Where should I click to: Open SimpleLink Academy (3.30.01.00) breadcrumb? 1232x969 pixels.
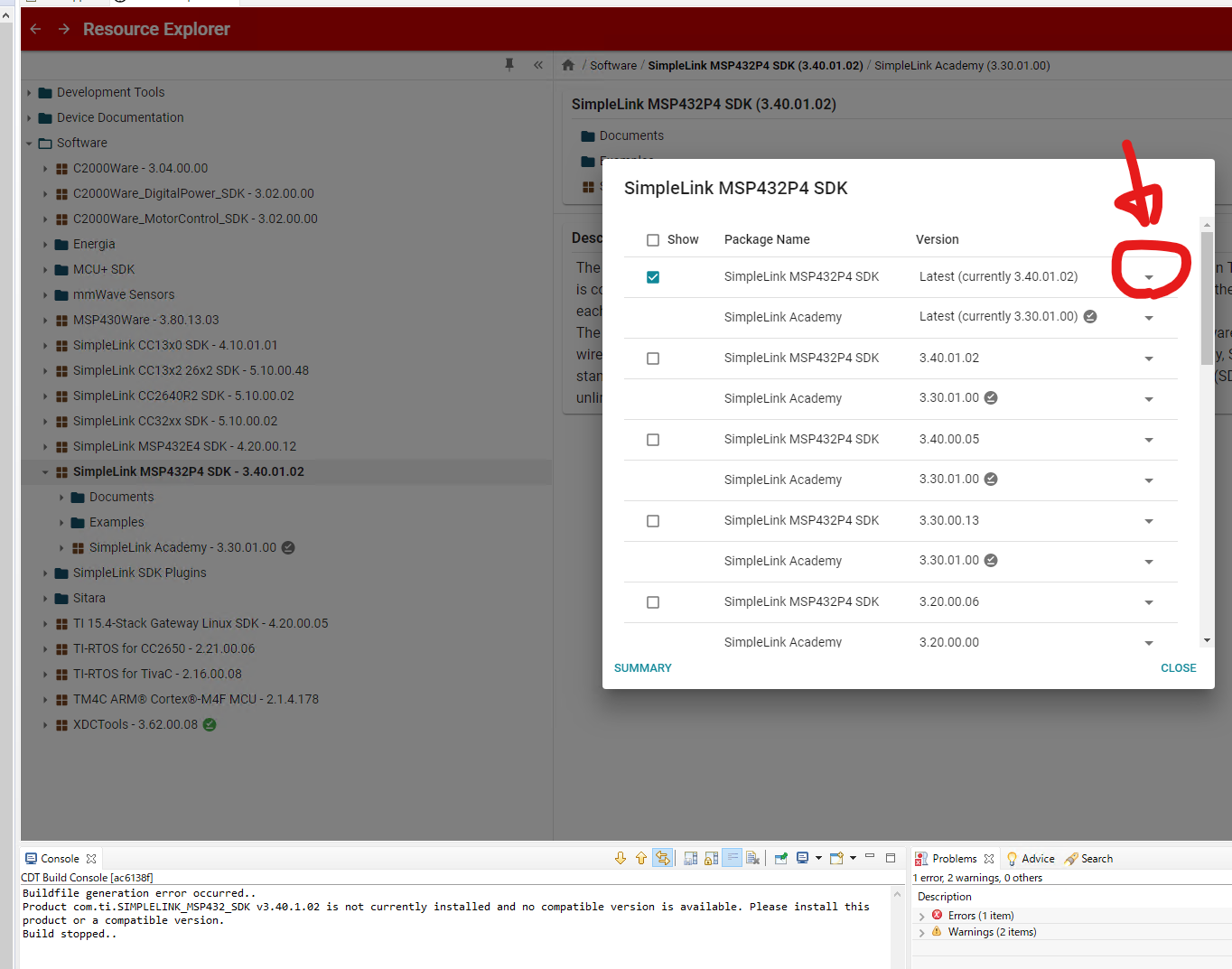click(x=962, y=65)
